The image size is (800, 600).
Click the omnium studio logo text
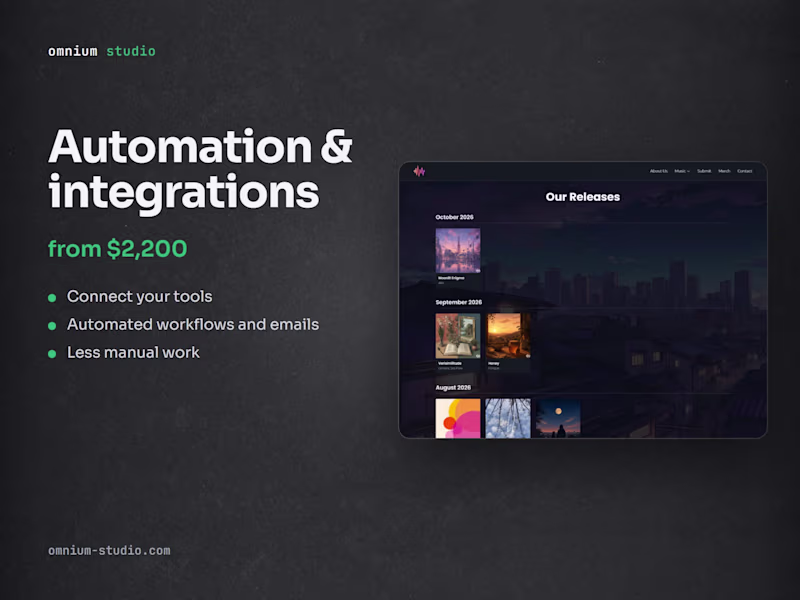tap(102, 51)
